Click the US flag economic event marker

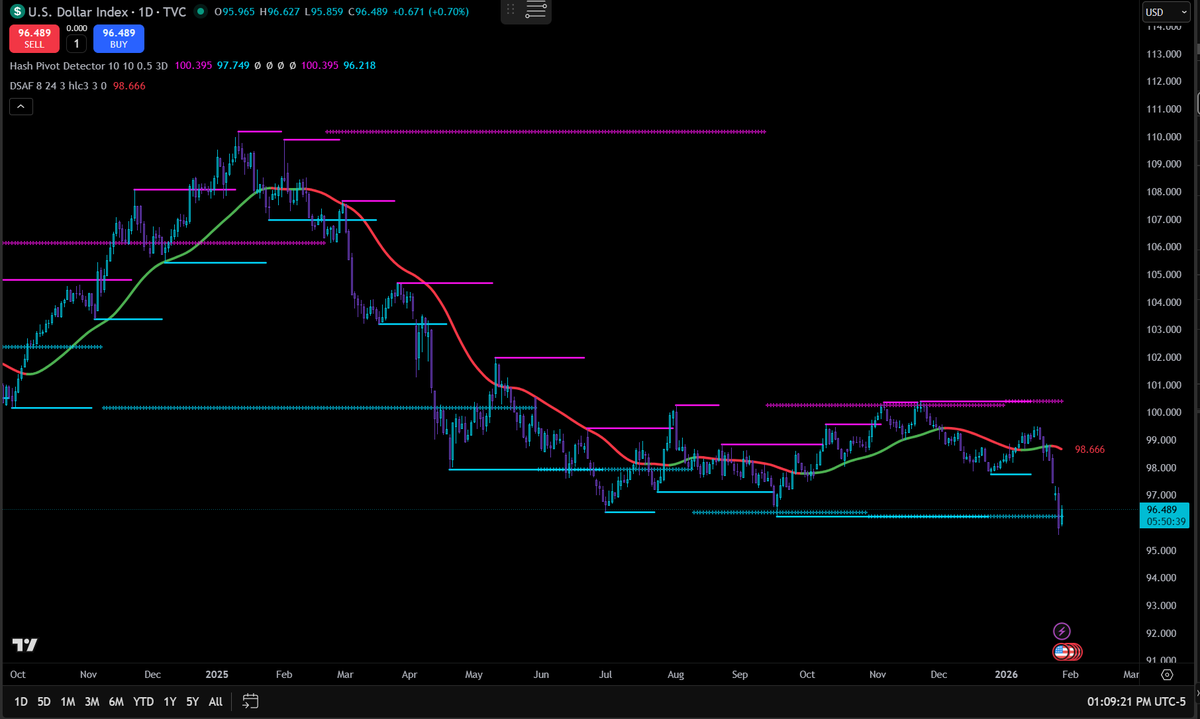tap(1062, 651)
